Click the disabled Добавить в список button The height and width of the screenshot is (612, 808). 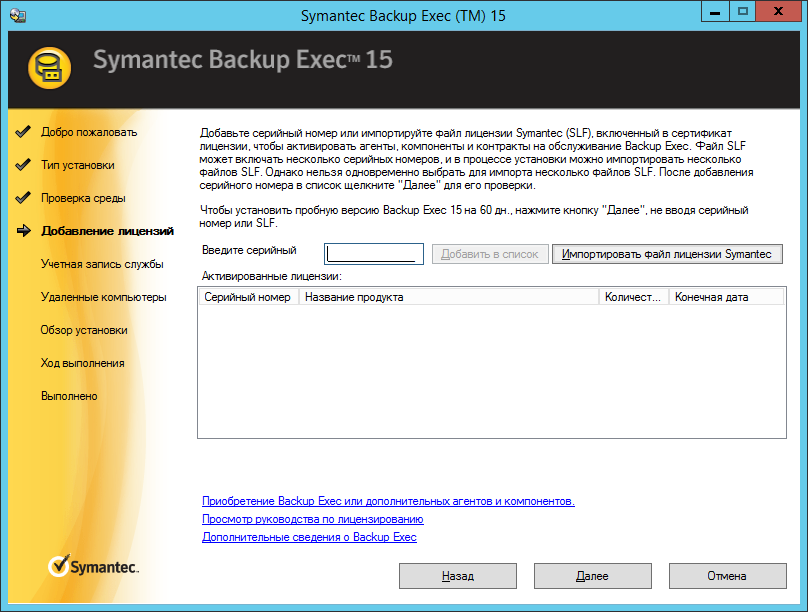point(490,254)
